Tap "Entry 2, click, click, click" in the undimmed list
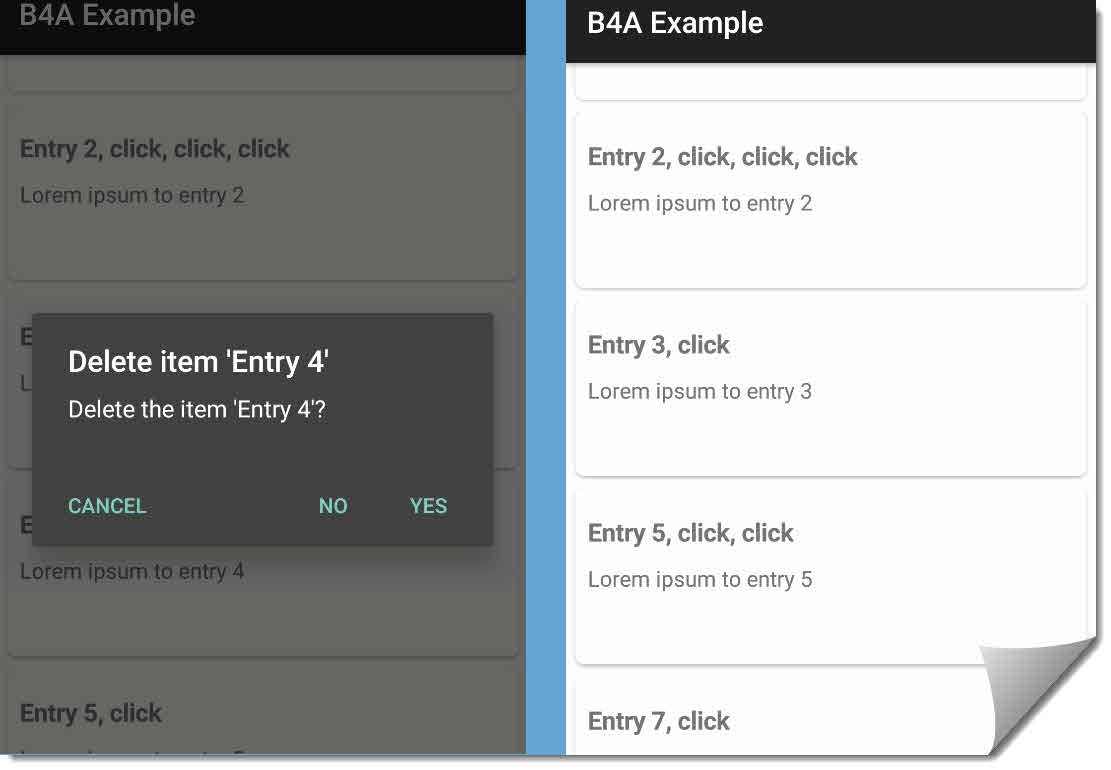 722,157
